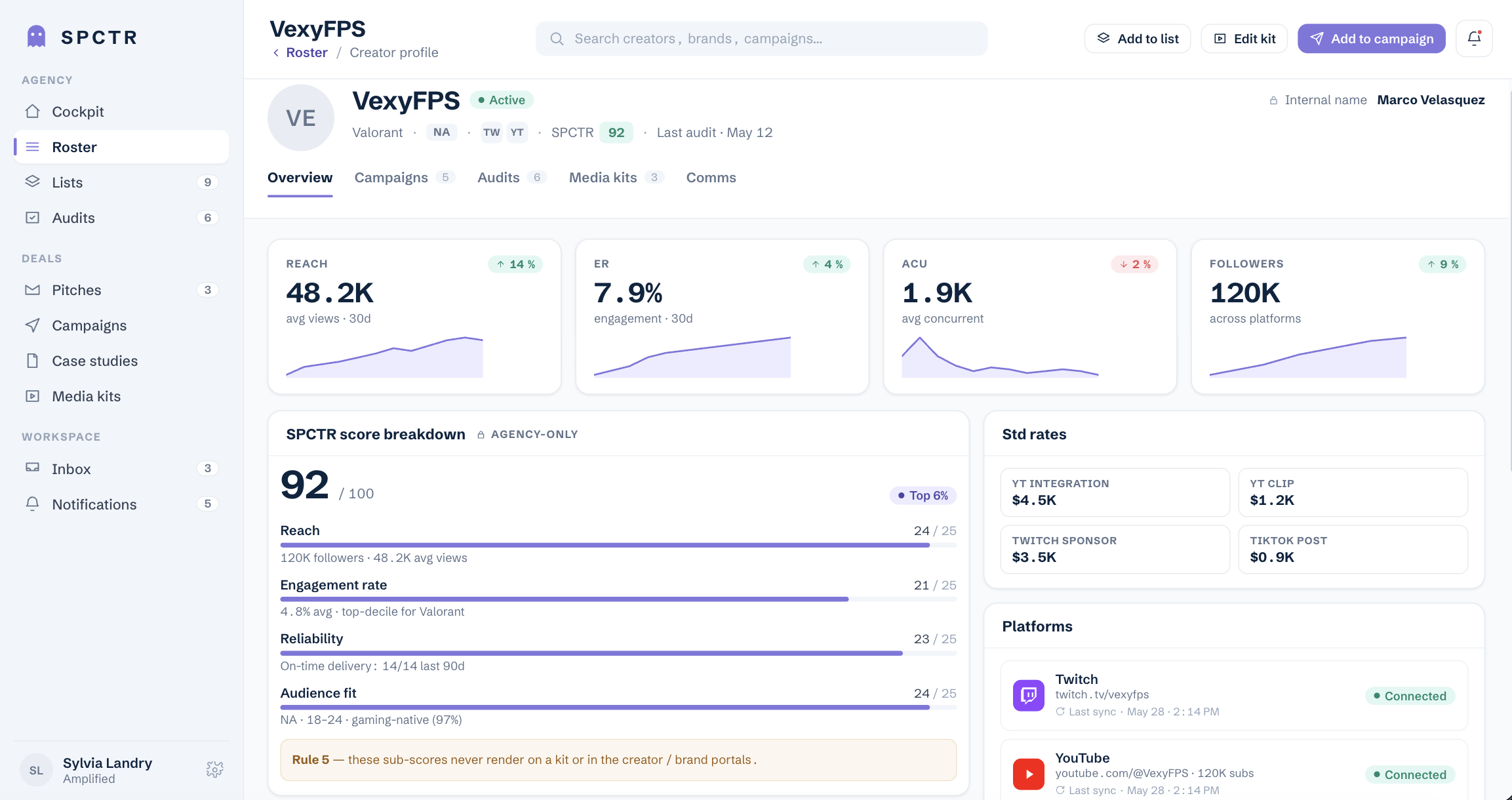This screenshot has height=800, width=1512.
Task: Click the Engagement rate progress bar
Action: coord(618,599)
